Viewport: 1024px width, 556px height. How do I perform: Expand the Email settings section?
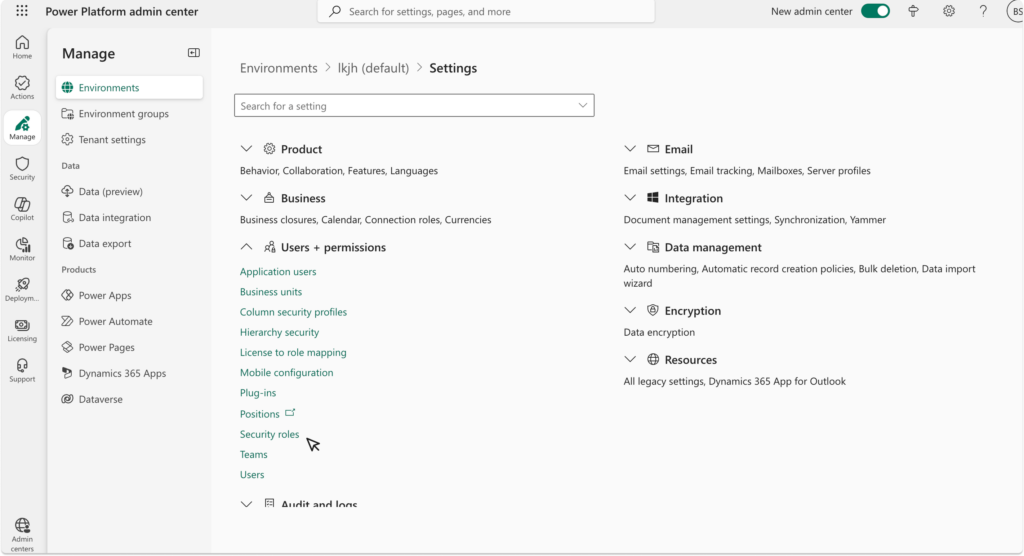[630, 149]
